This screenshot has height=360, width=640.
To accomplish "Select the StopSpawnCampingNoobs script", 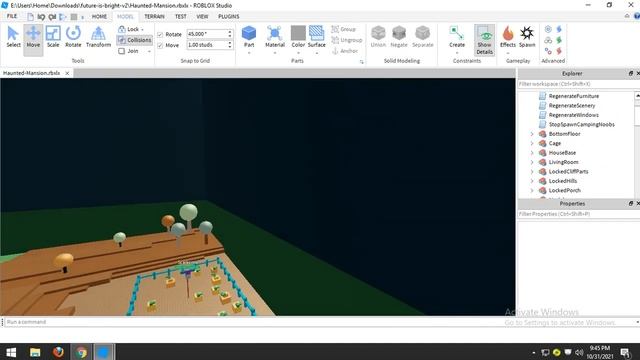I will click(x=581, y=124).
